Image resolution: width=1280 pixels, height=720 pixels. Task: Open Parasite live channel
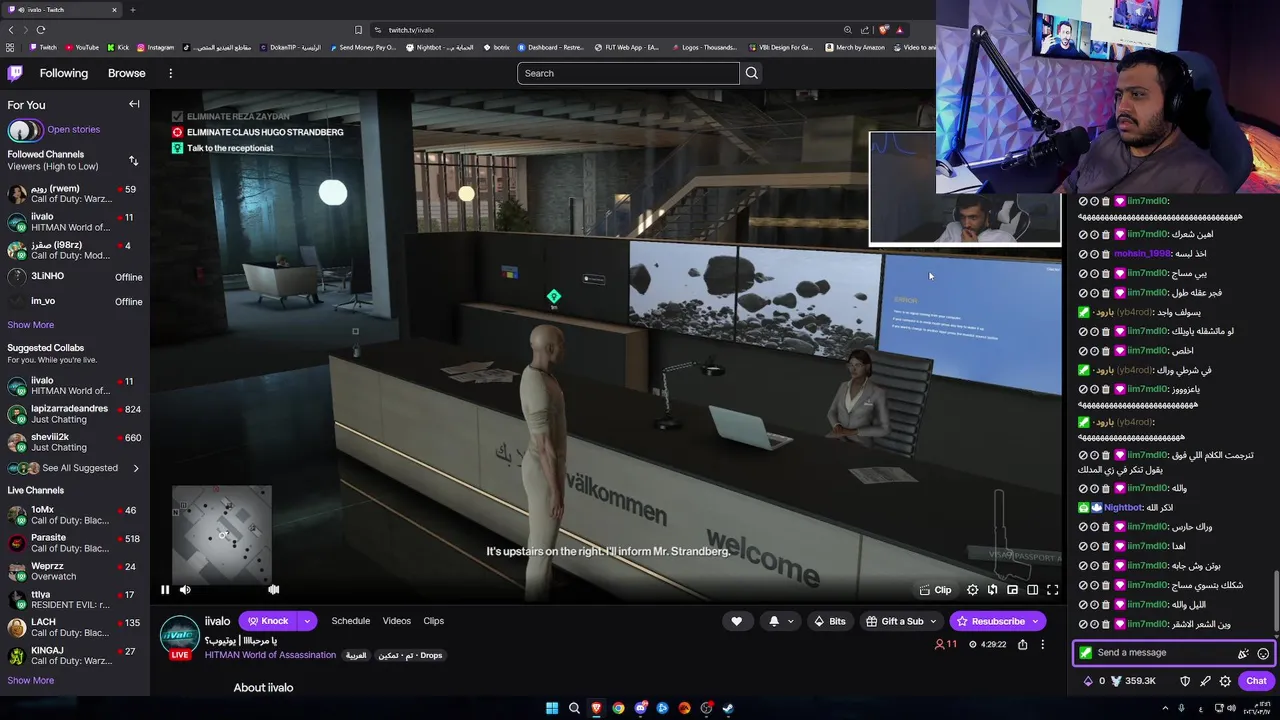(74, 543)
